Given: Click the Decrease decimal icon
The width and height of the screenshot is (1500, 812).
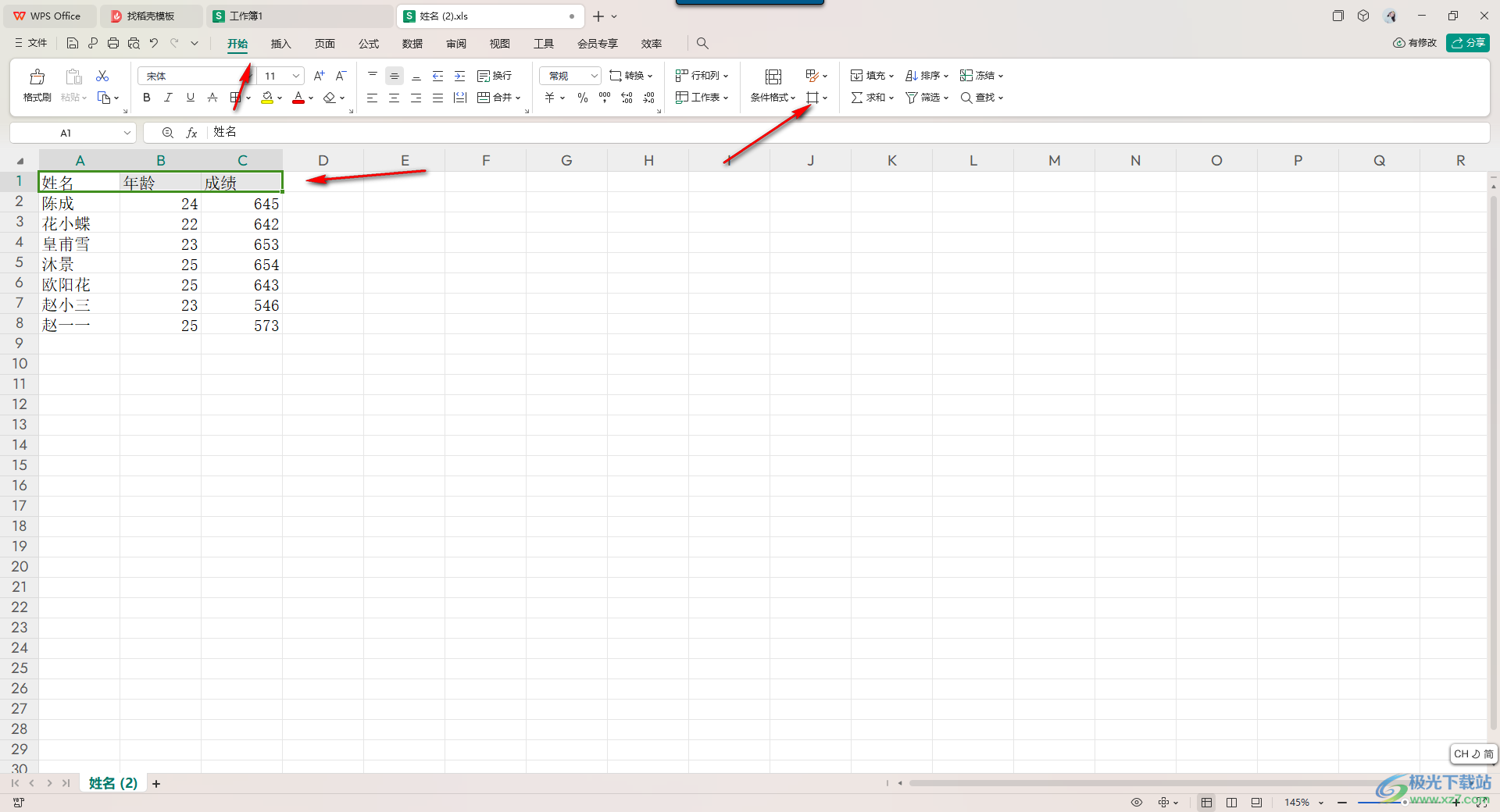Looking at the screenshot, I should click(648, 98).
